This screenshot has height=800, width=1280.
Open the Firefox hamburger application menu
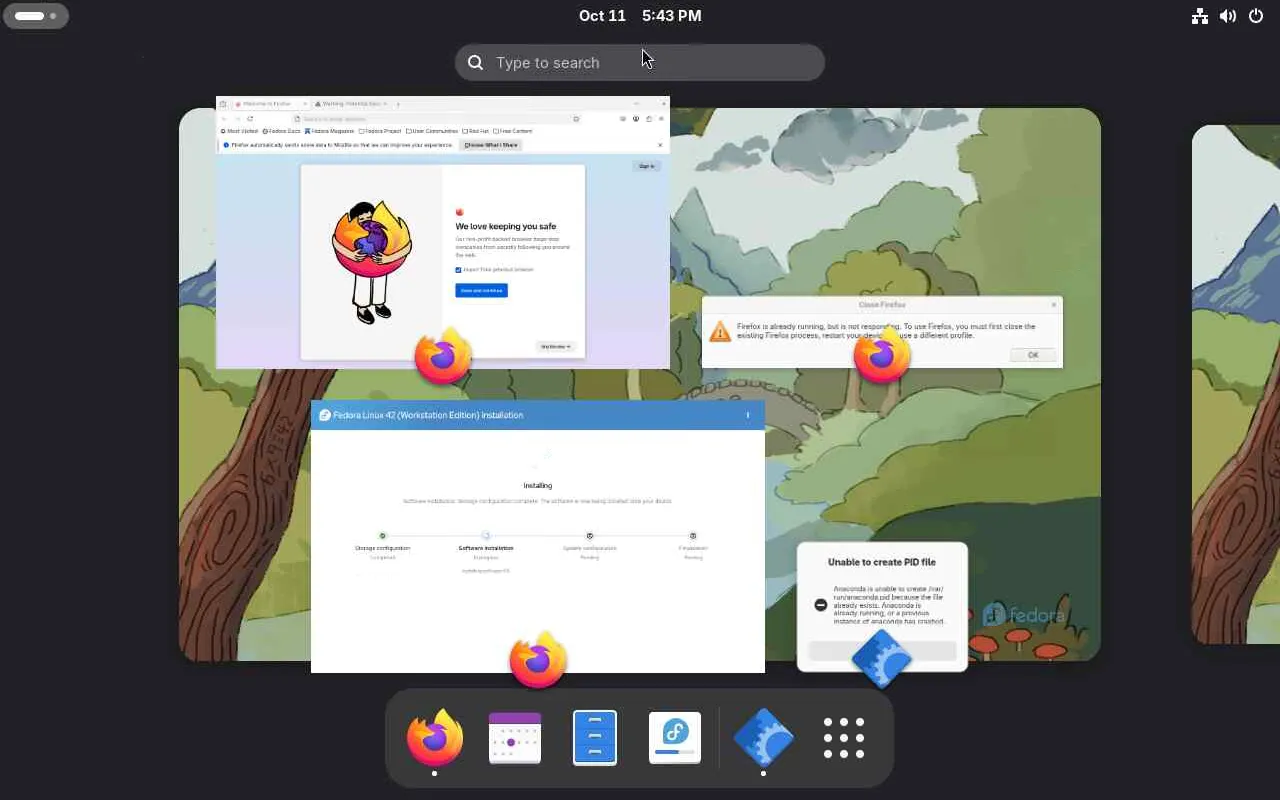[661, 119]
